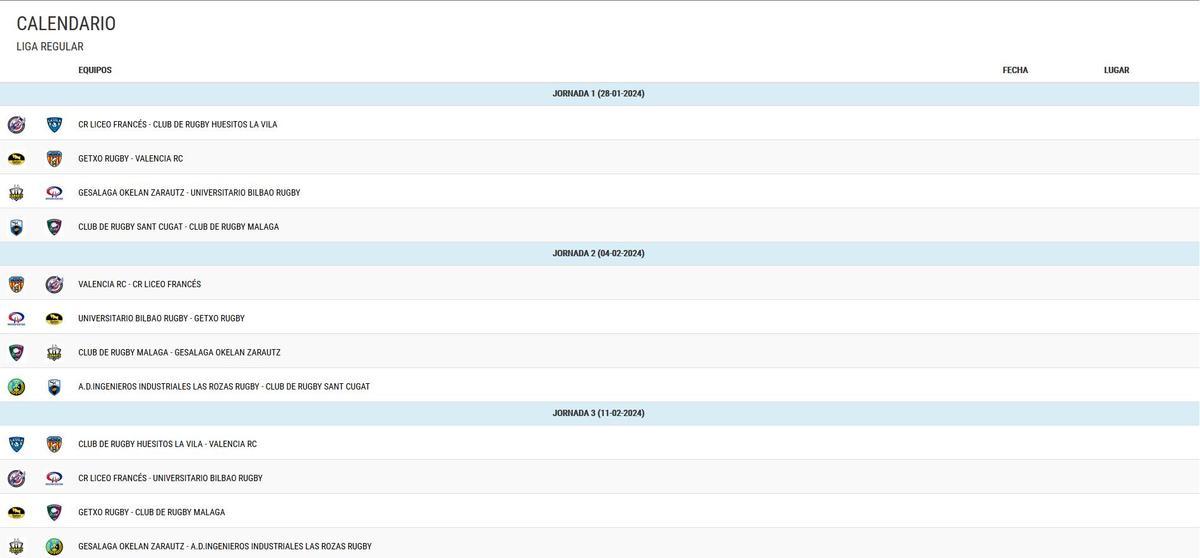This screenshot has width=1200, height=558.
Task: Select match Gesalaga Okelan Zarautz - Las Rozas Rugby
Action: pyautogui.click(x=225, y=547)
